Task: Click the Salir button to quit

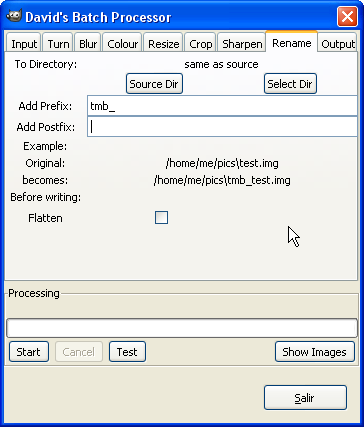Action: 305,398
